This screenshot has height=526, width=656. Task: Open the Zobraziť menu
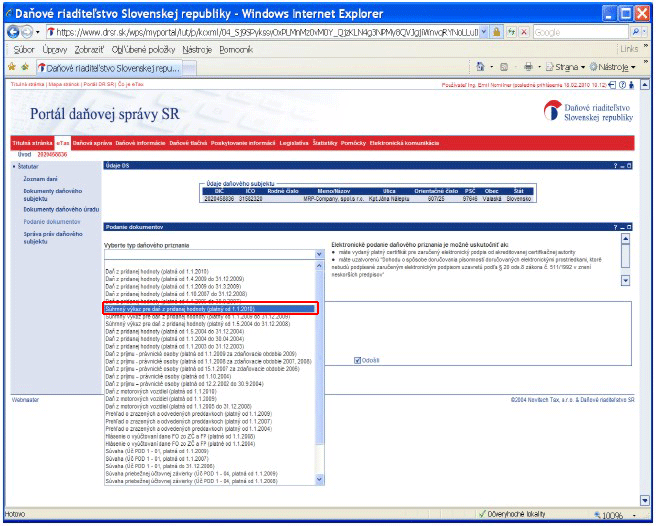pyautogui.click(x=89, y=50)
